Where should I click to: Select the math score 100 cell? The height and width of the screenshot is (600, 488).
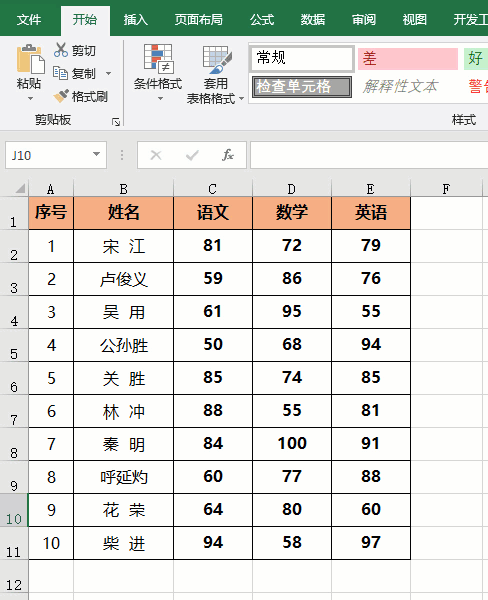coord(292,444)
